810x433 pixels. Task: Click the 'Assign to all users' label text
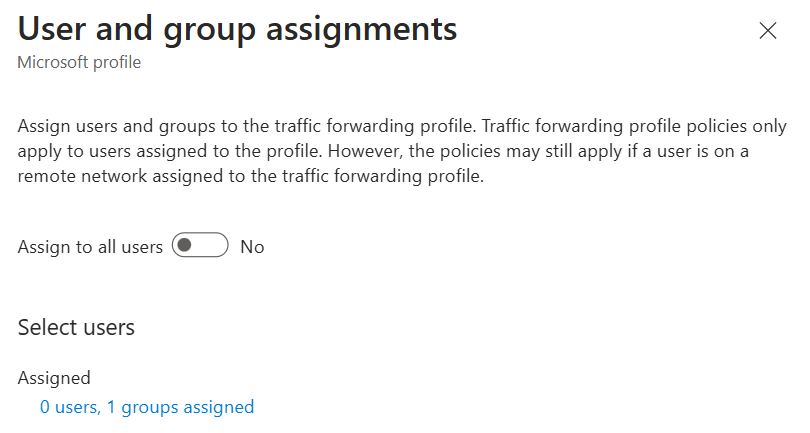[90, 247]
